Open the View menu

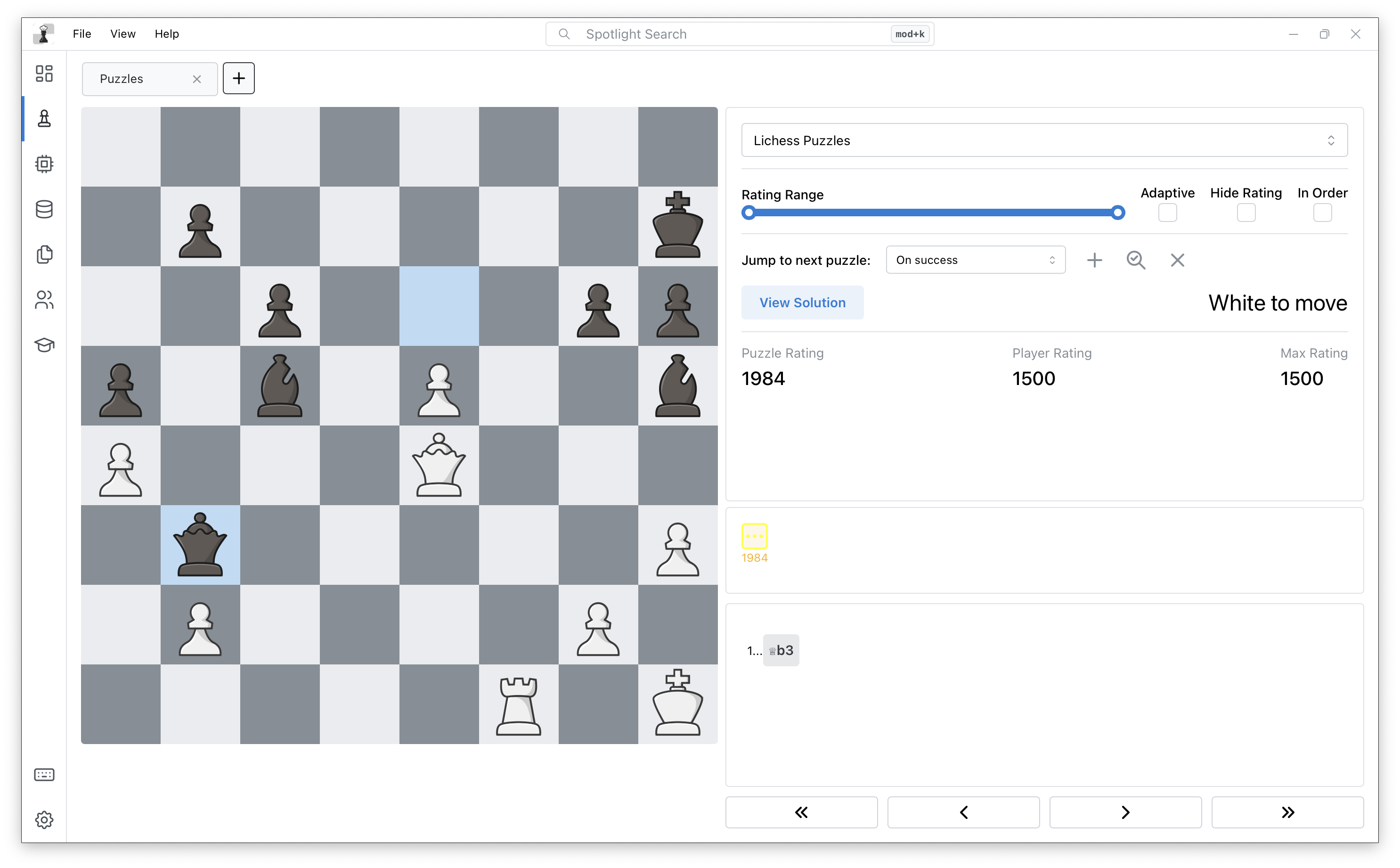click(123, 34)
